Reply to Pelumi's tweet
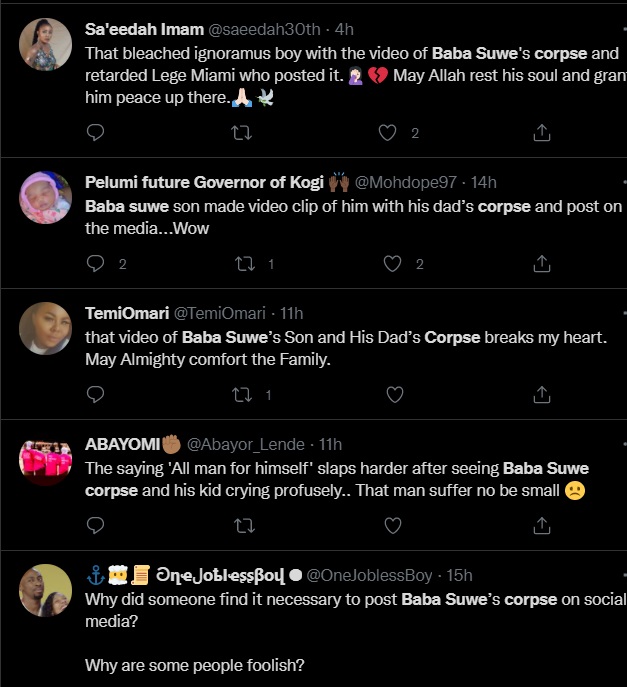The image size is (627, 687). click(x=96, y=263)
